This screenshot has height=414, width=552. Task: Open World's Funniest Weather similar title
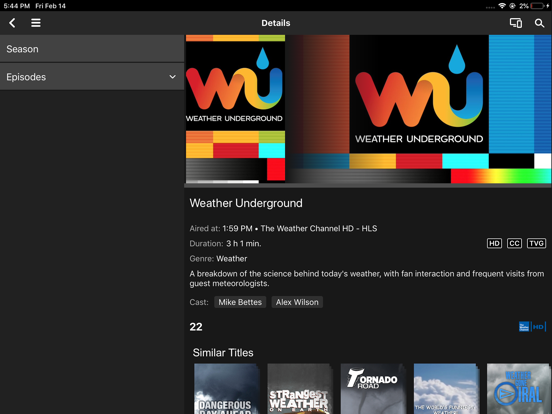tap(446, 389)
